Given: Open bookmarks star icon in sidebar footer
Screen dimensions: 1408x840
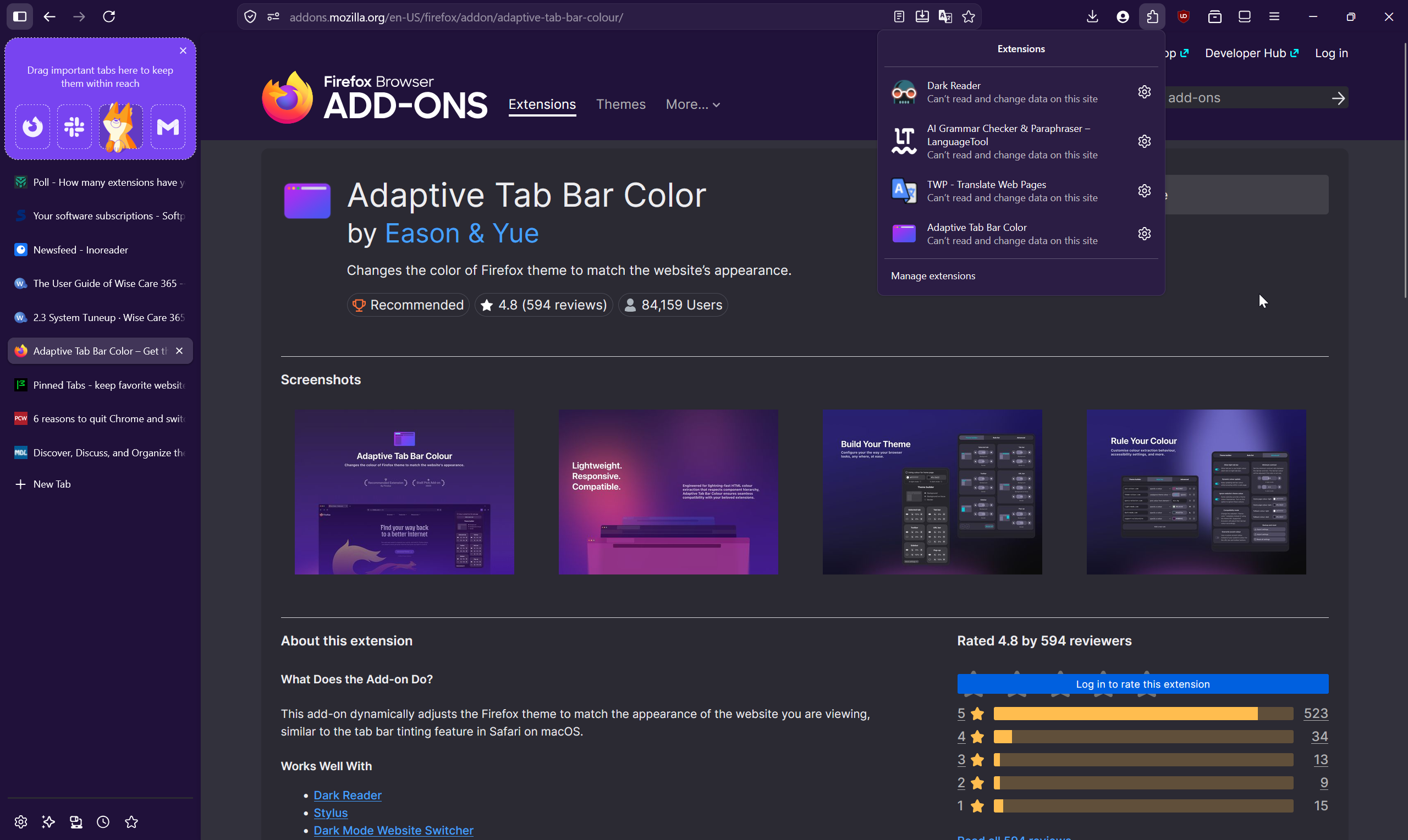Looking at the screenshot, I should click(x=131, y=822).
